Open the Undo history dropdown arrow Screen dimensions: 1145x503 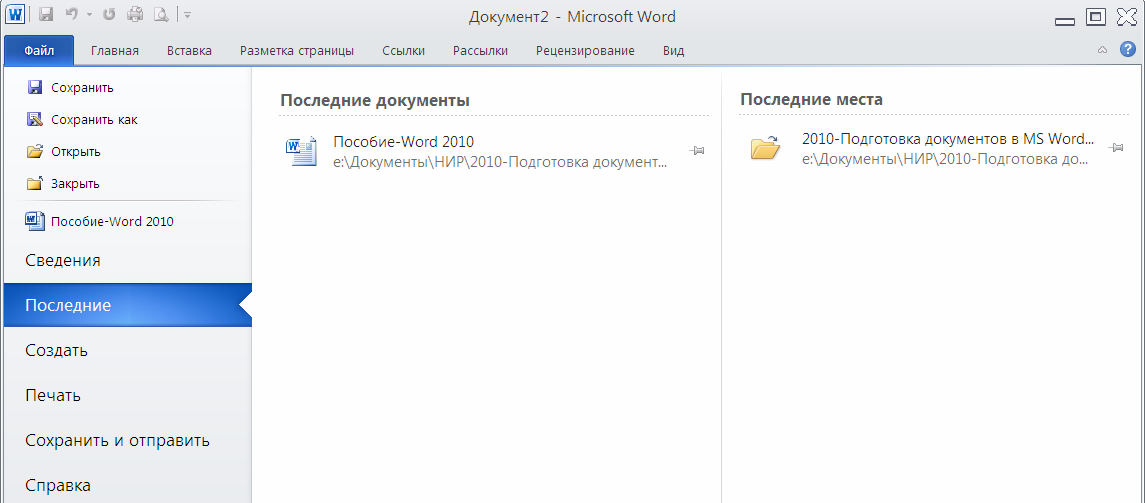coord(88,15)
